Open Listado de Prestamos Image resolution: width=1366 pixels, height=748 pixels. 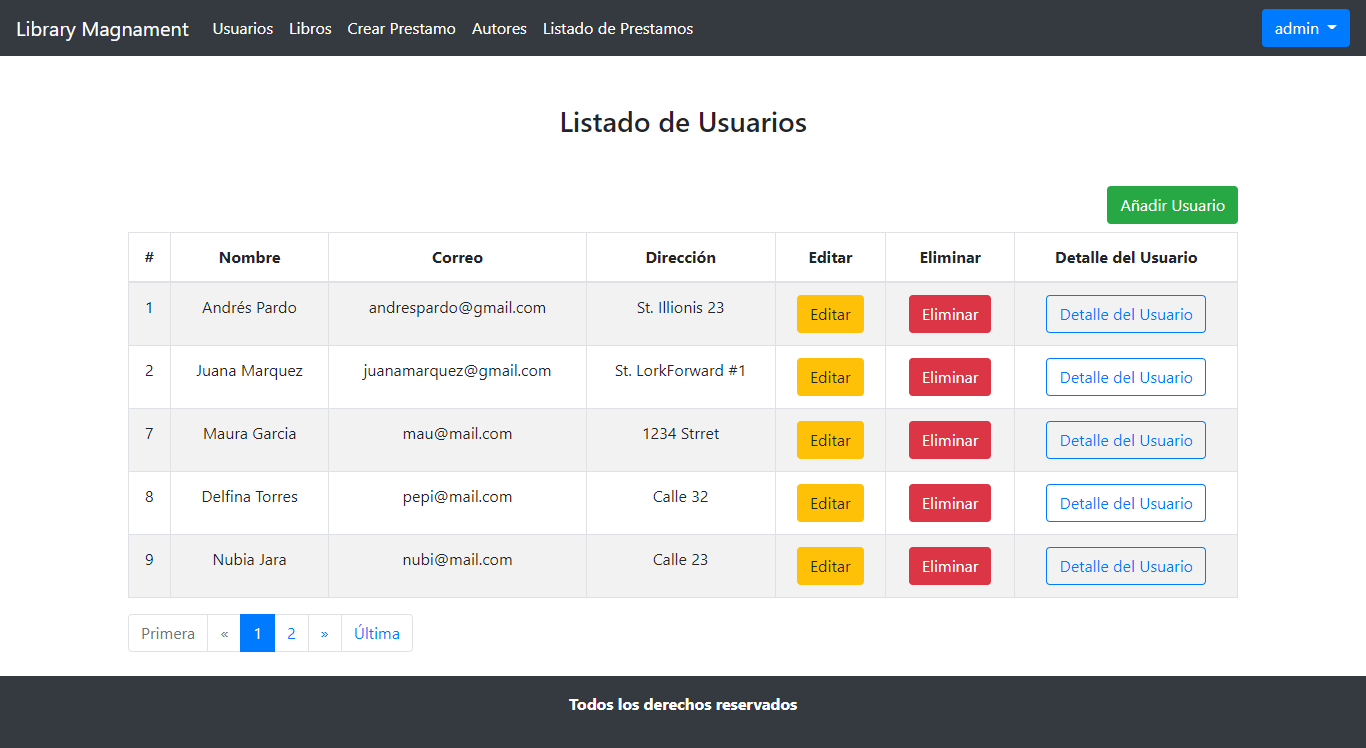[x=618, y=29]
